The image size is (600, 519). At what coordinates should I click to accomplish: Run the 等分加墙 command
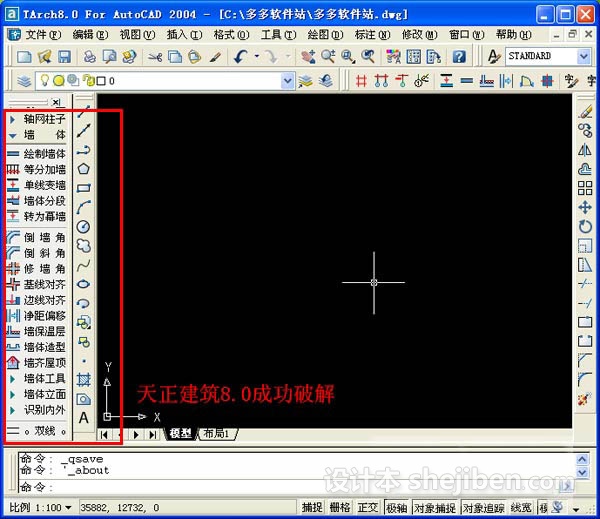(37, 170)
